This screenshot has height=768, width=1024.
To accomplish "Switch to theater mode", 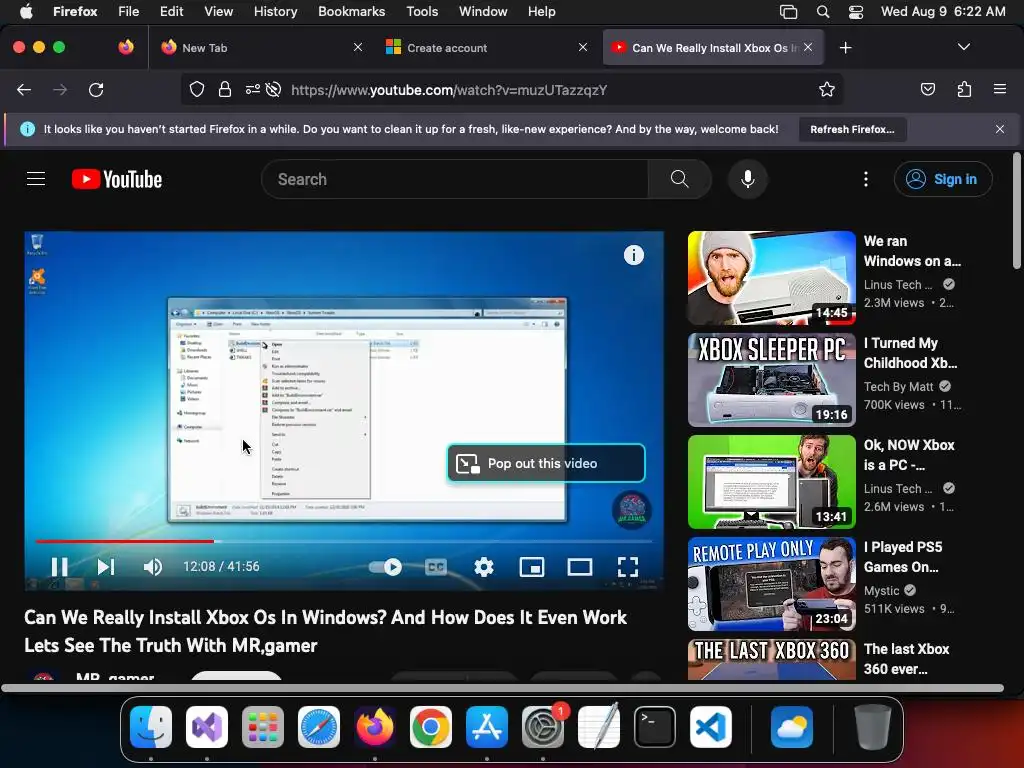I will [579, 567].
